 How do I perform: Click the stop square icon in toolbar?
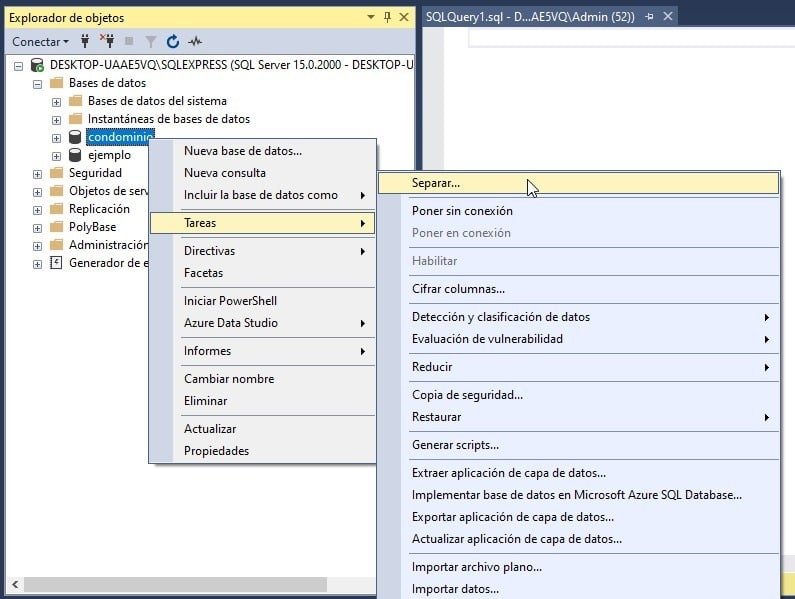coord(129,41)
